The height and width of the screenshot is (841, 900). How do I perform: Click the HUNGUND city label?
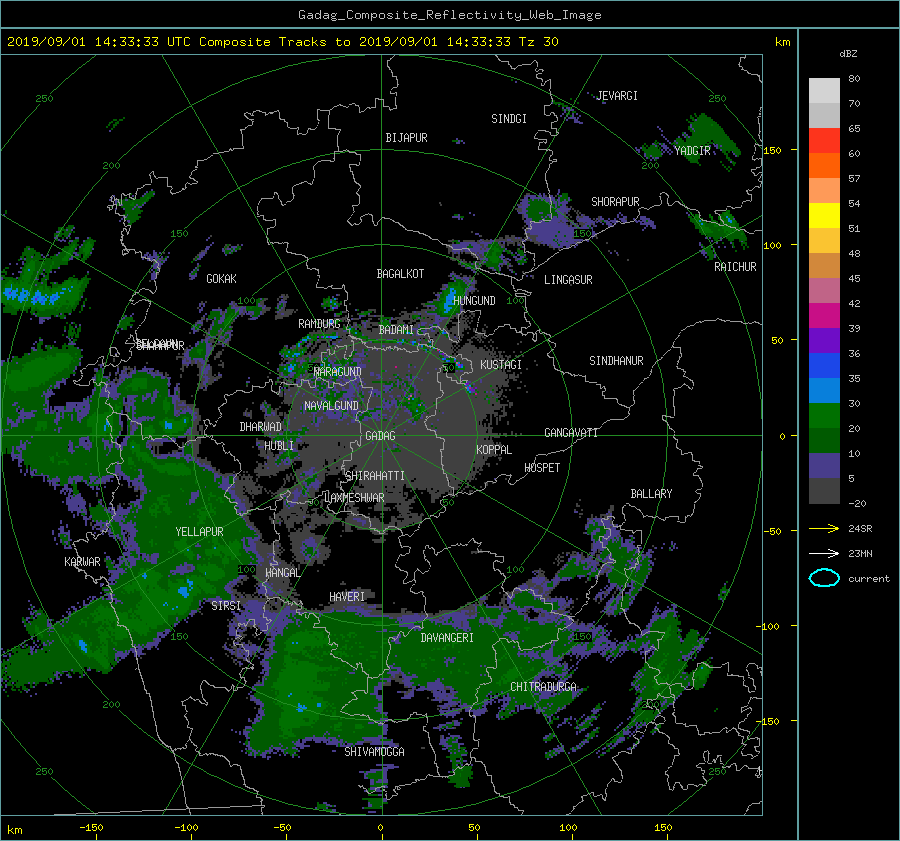click(474, 301)
